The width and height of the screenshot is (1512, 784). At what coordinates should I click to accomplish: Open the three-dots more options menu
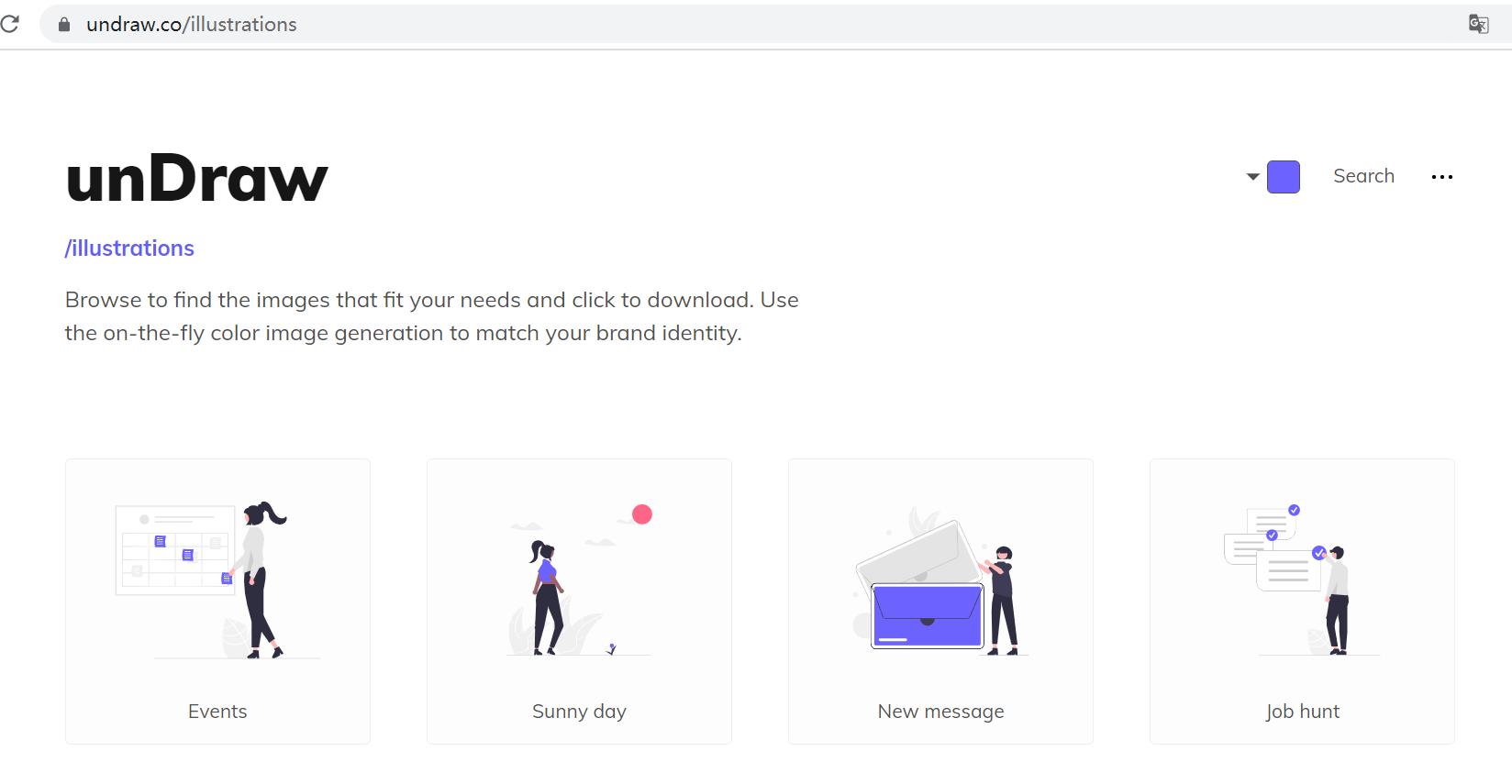click(1442, 177)
